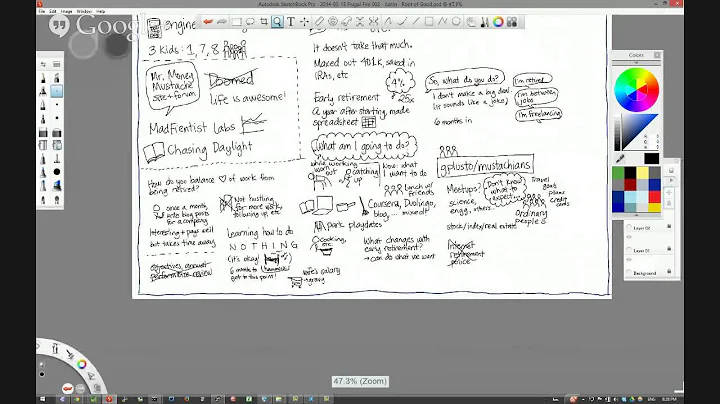This screenshot has width=720, height=404.
Task: Select the large round black brush
Action: click(56, 172)
